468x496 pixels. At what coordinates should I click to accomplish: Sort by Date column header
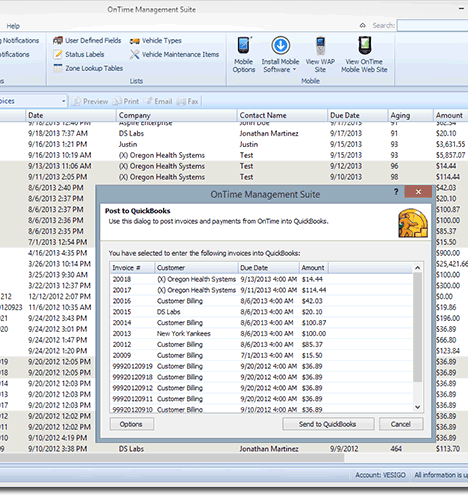coord(71,115)
